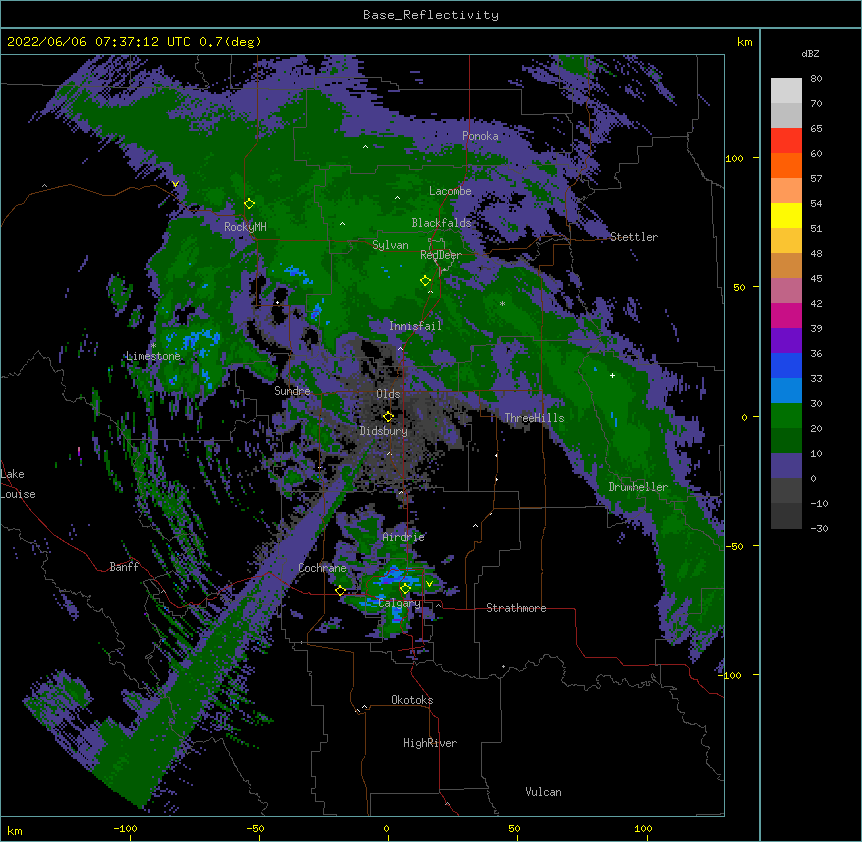Image resolution: width=862 pixels, height=842 pixels.
Task: Click the Sundre city label
Action: 292,391
